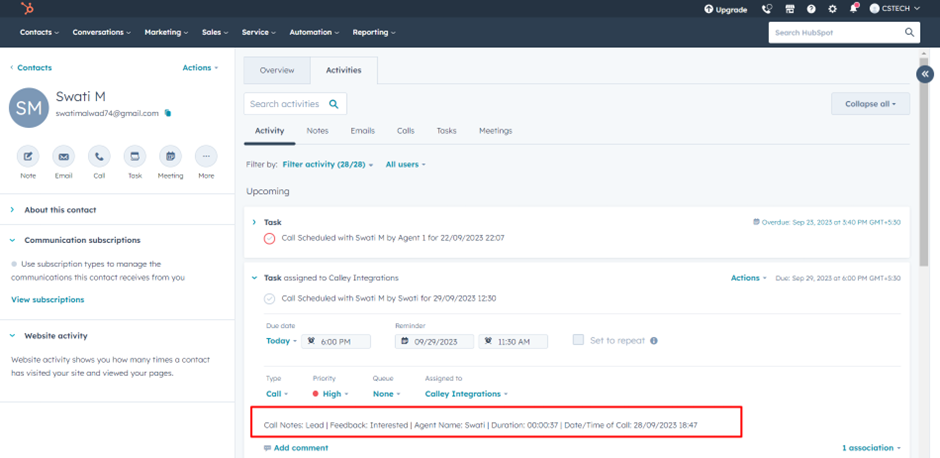The height and width of the screenshot is (458, 940).
Task: Open the calling phone icon in top bar
Action: click(767, 9)
